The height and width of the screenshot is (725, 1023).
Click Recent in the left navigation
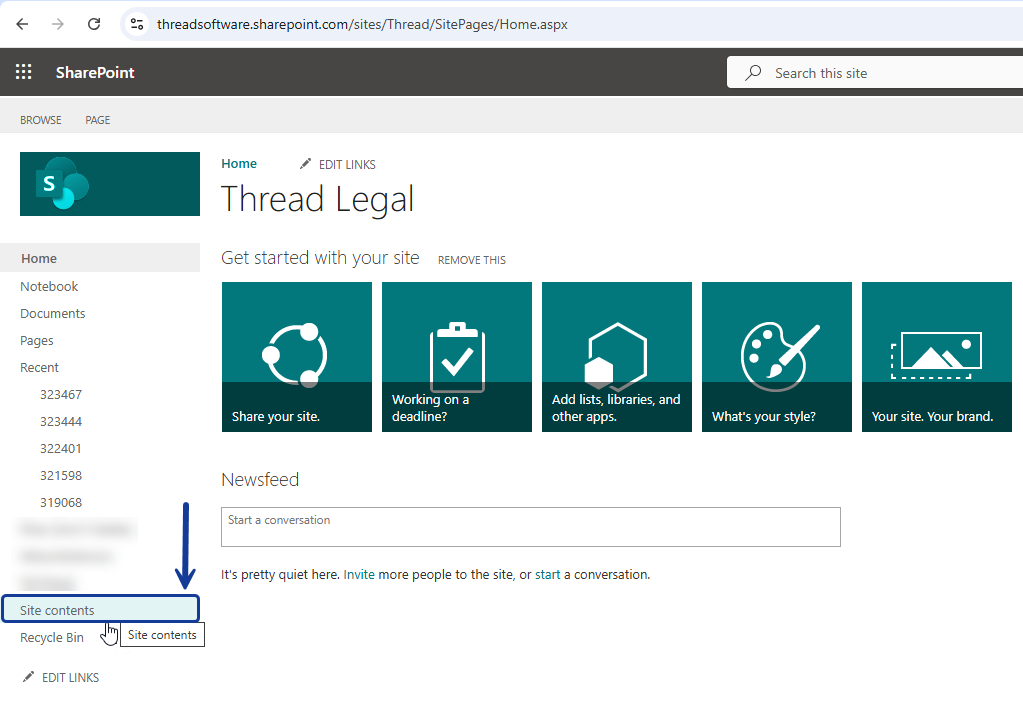(39, 367)
